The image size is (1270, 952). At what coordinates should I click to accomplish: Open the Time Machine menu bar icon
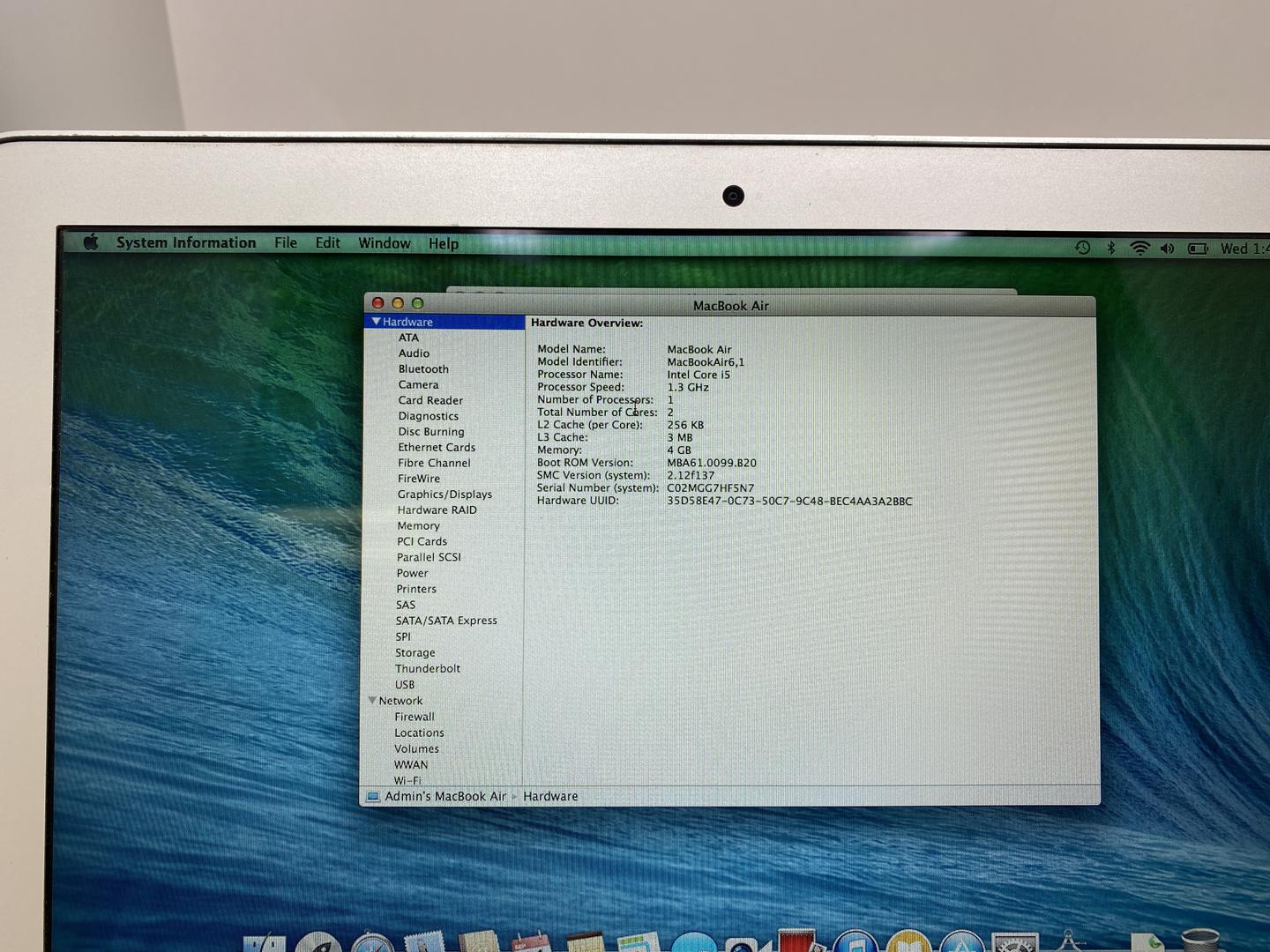click(1083, 248)
